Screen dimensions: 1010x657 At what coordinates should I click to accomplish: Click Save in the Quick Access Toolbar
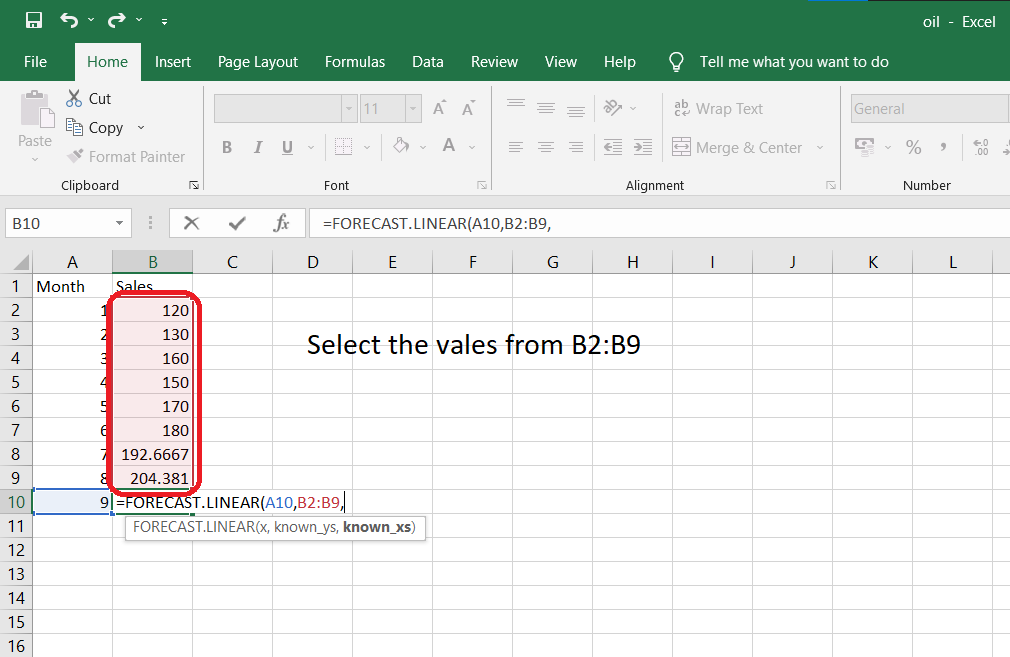click(33, 18)
